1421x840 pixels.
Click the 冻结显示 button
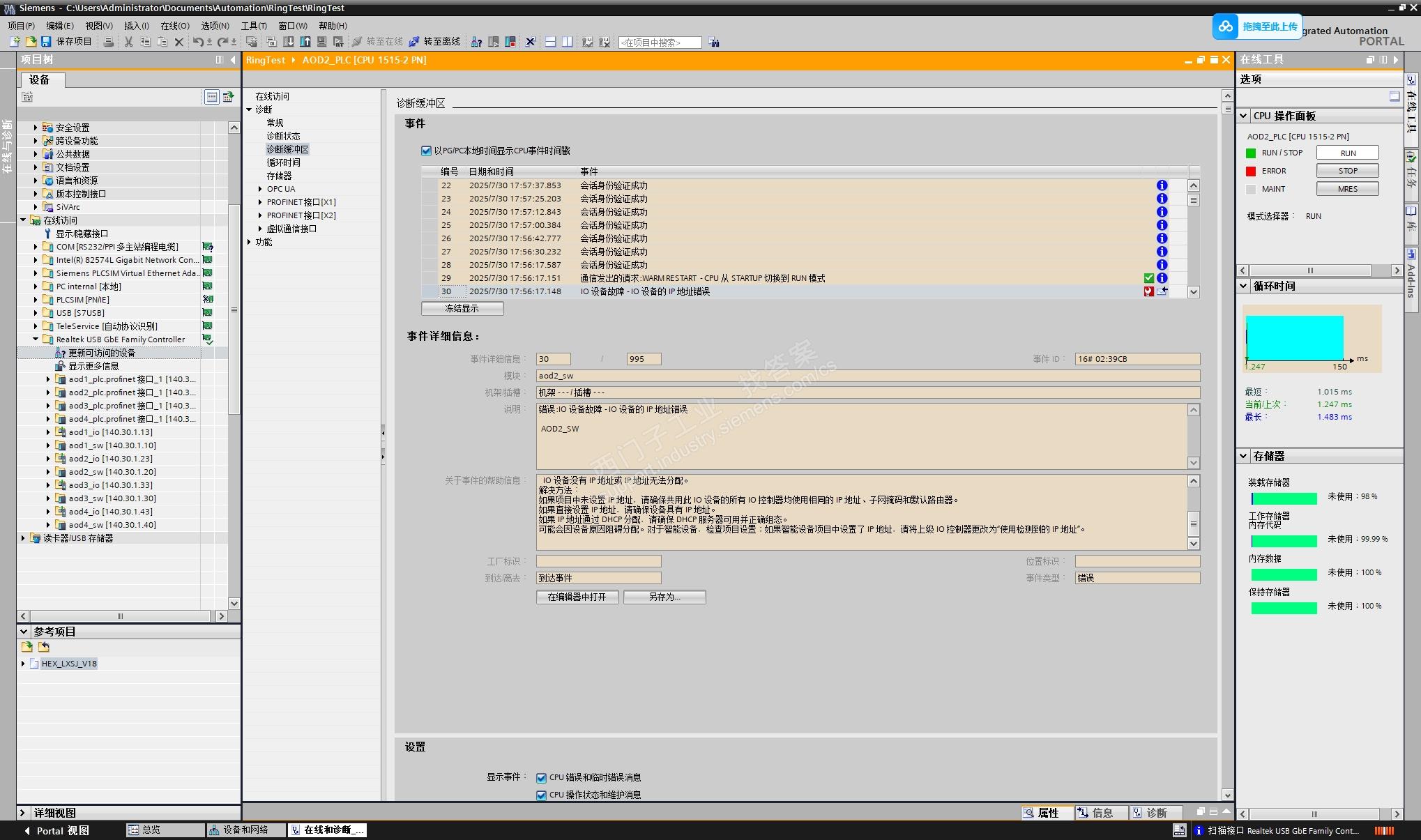[462, 308]
